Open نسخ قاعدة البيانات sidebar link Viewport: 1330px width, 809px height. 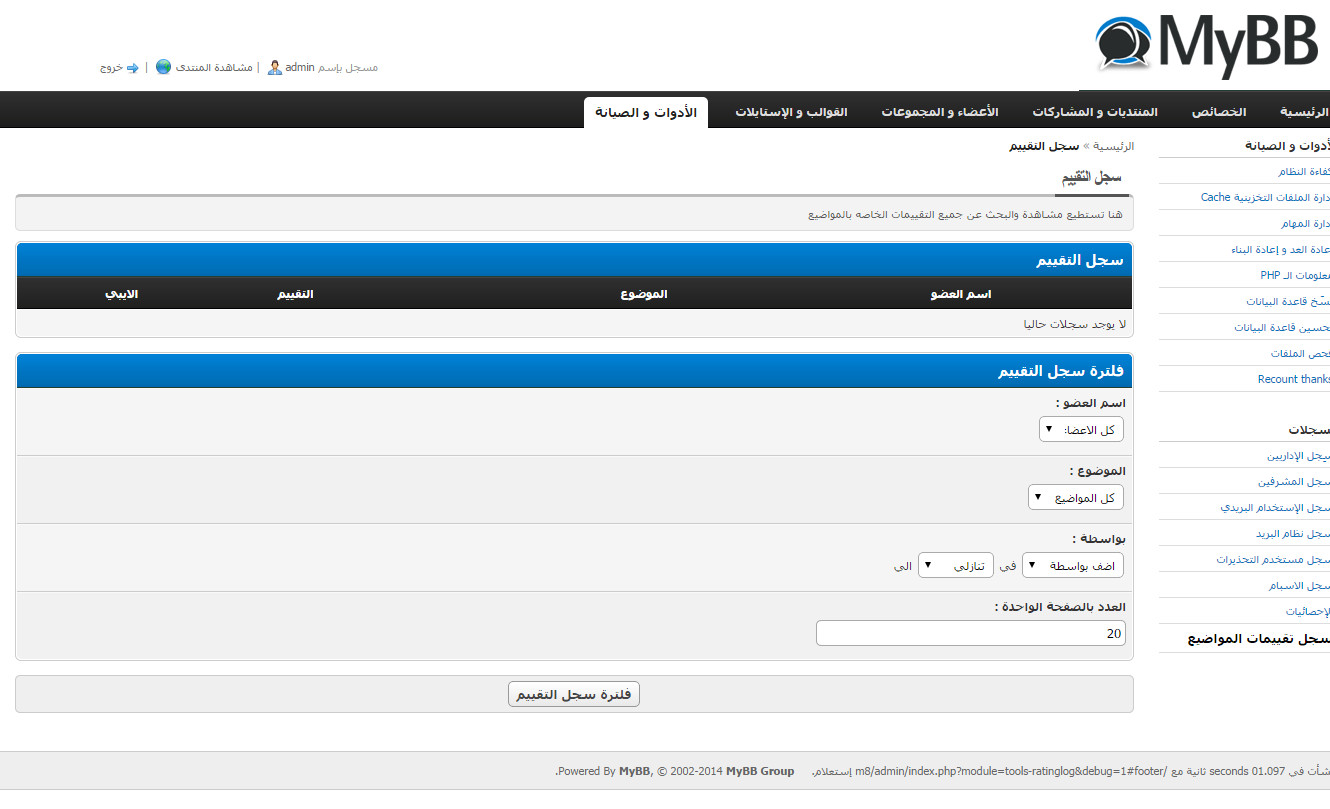(x=1287, y=302)
